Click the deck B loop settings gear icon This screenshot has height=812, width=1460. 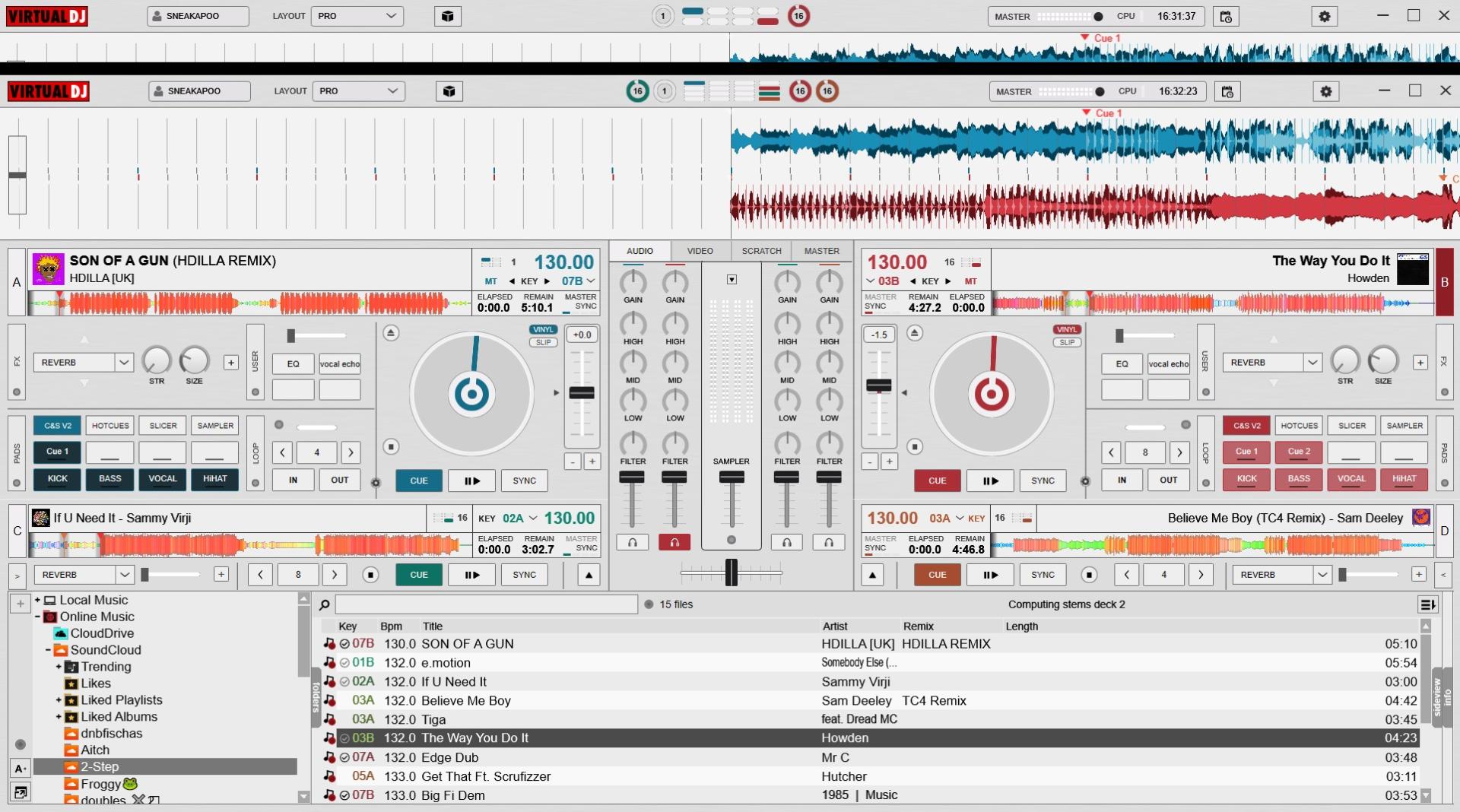tap(1085, 481)
